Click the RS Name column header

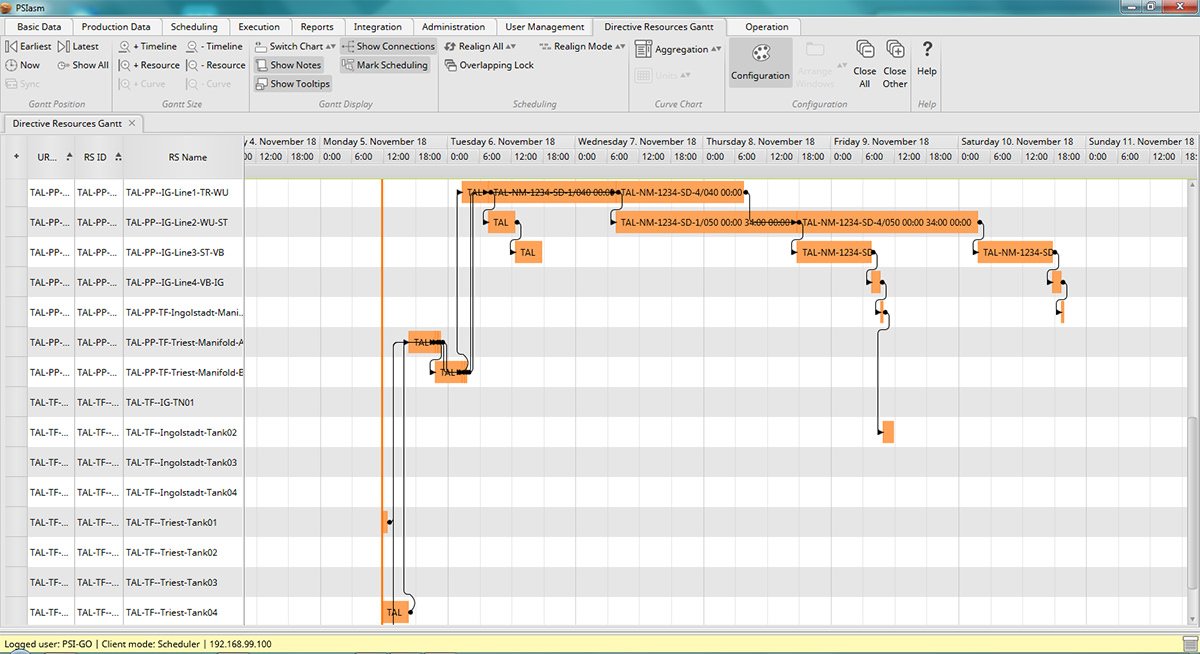click(183, 157)
